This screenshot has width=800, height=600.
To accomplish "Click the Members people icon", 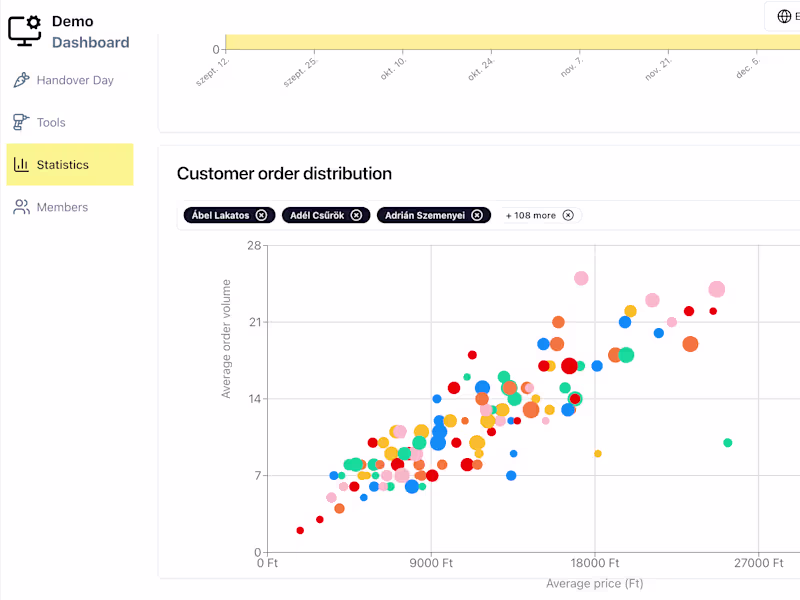I will [x=21, y=207].
